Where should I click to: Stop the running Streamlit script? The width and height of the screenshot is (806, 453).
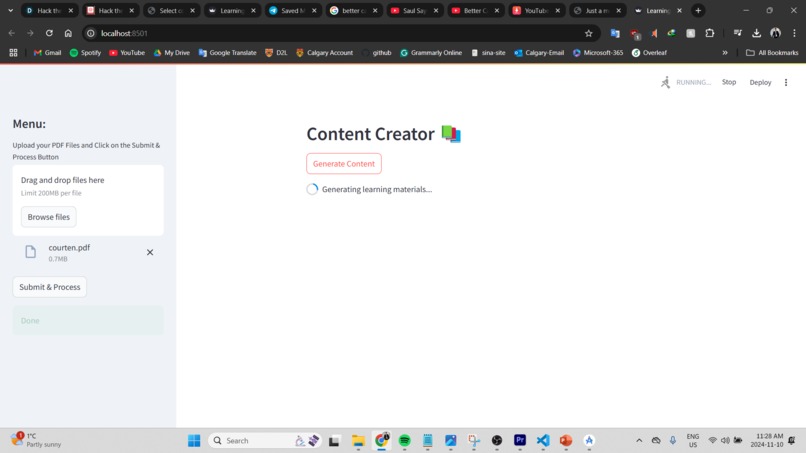(x=729, y=82)
